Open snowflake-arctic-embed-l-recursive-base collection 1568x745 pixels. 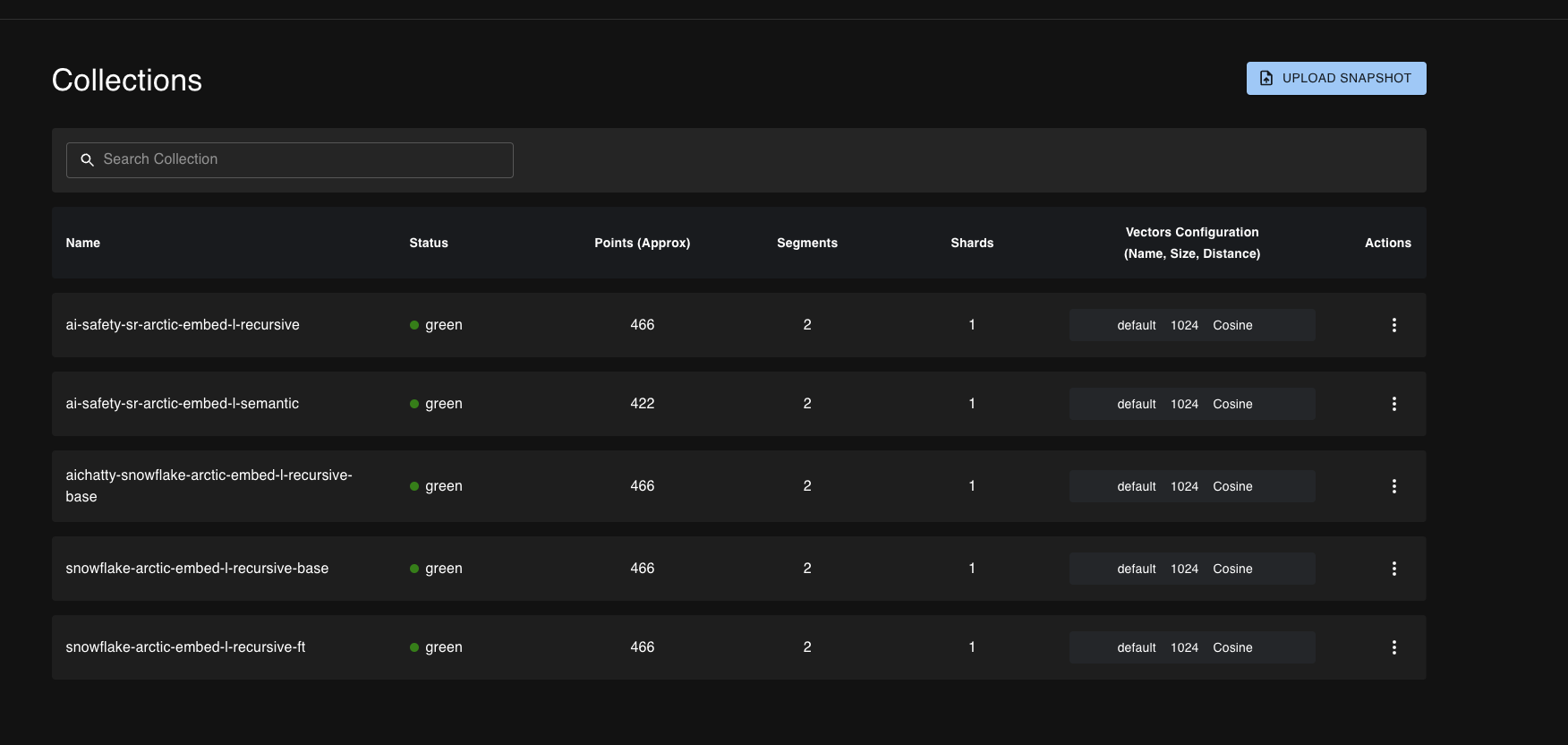tap(197, 569)
